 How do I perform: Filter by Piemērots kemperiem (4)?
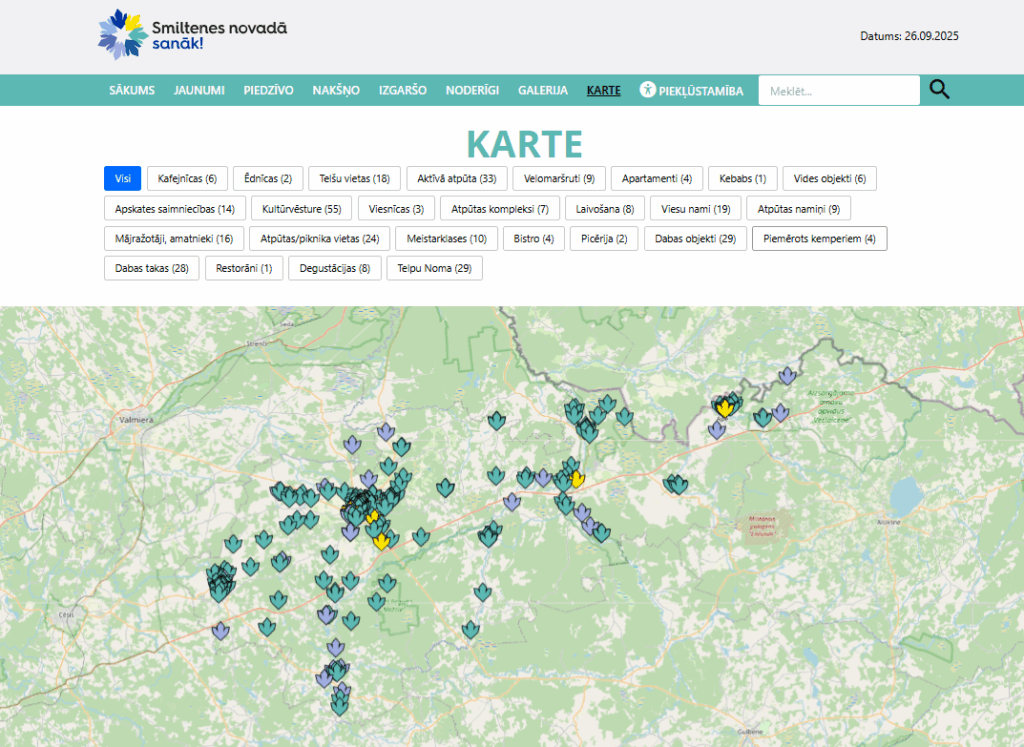(x=819, y=239)
